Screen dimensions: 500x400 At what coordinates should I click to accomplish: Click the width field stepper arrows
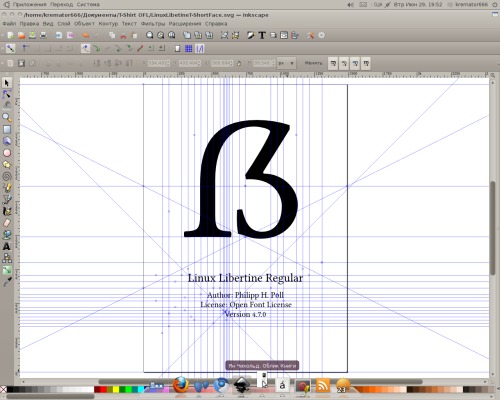click(x=232, y=63)
